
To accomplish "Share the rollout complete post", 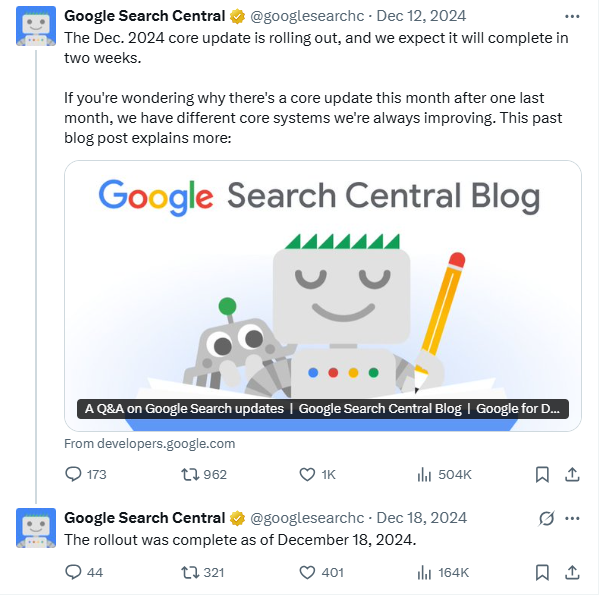I will click(572, 572).
